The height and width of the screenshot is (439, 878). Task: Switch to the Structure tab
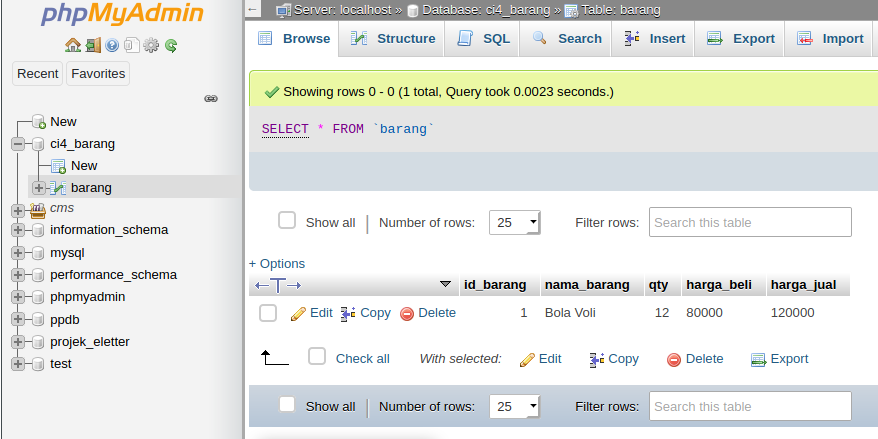tap(392, 39)
